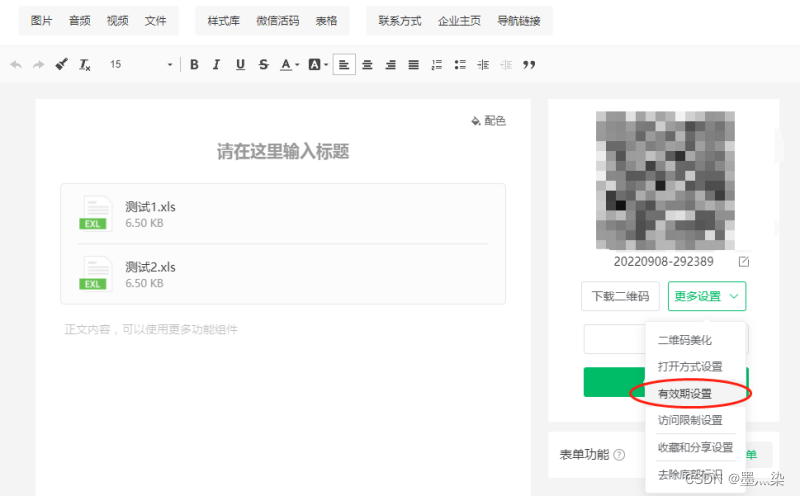Edit the QR code name 20220908-292389
The height and width of the screenshot is (496, 800).
coord(744,262)
